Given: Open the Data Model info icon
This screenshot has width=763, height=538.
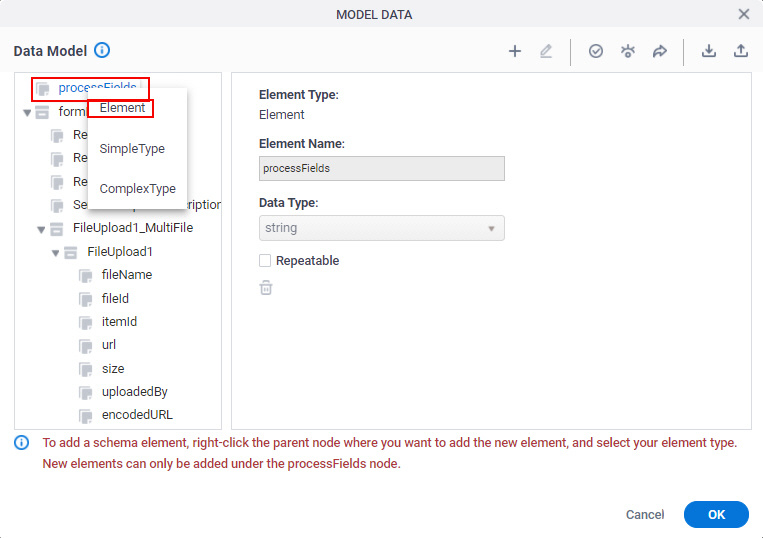Looking at the screenshot, I should (x=102, y=50).
